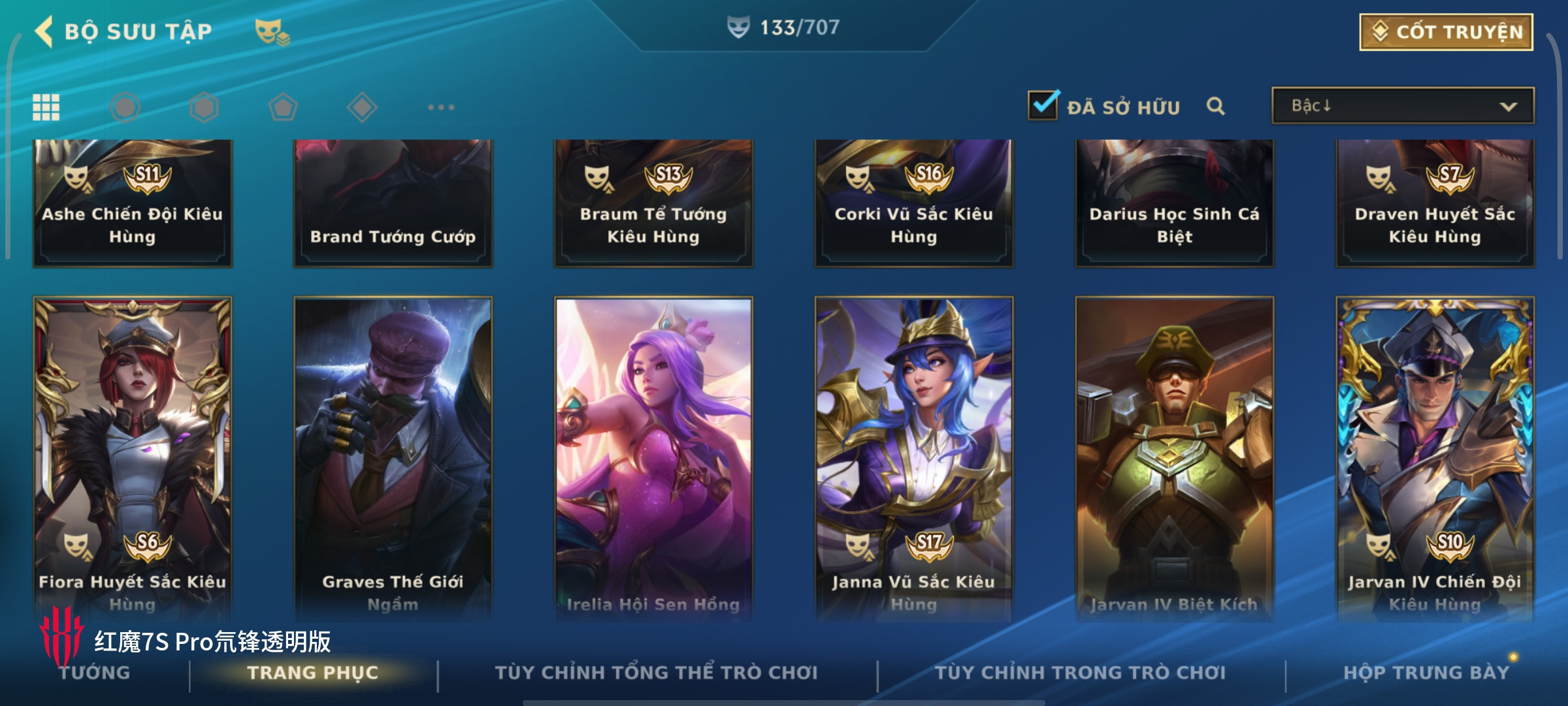Open Tùy Chỉnh Trong Trò Chơi tab
The width and height of the screenshot is (1568, 706).
(1080, 673)
